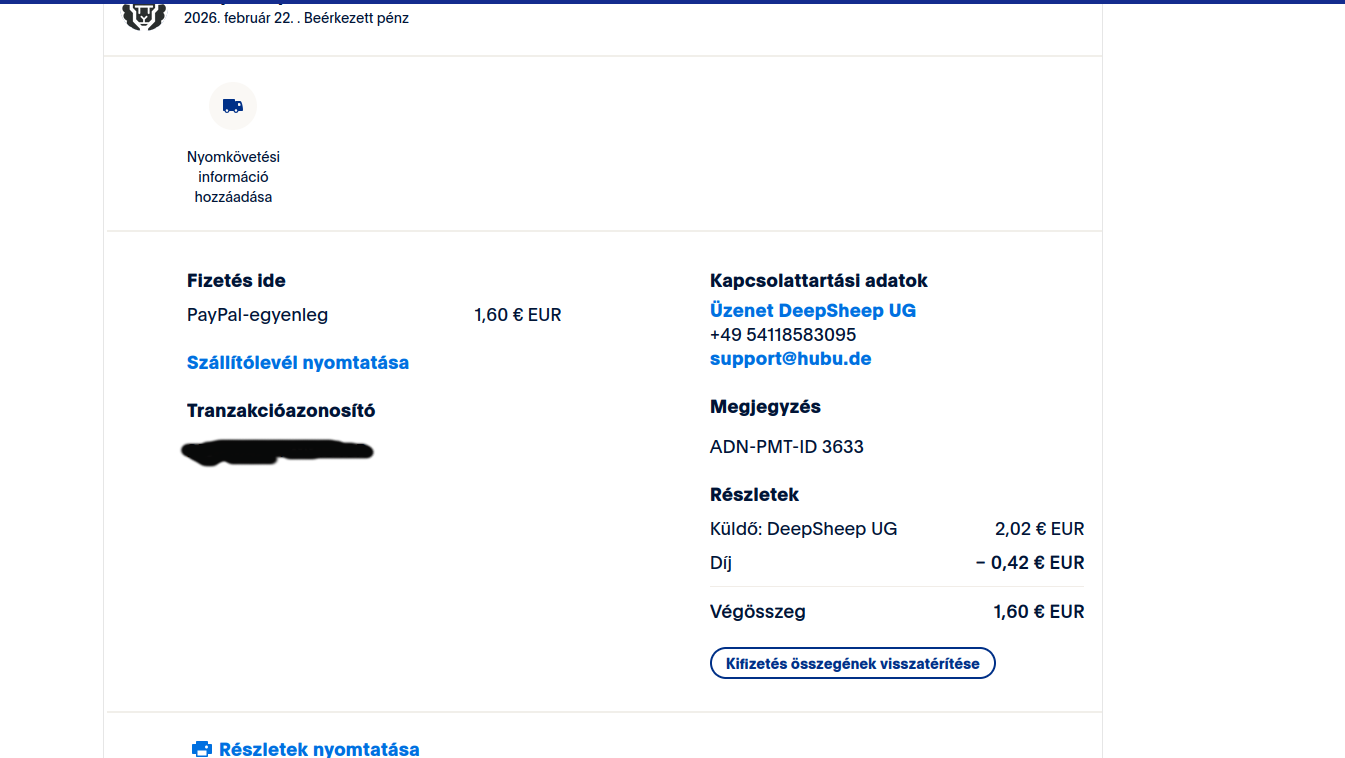Click the Végösszeg total row label
This screenshot has height=758, width=1345.
(757, 612)
